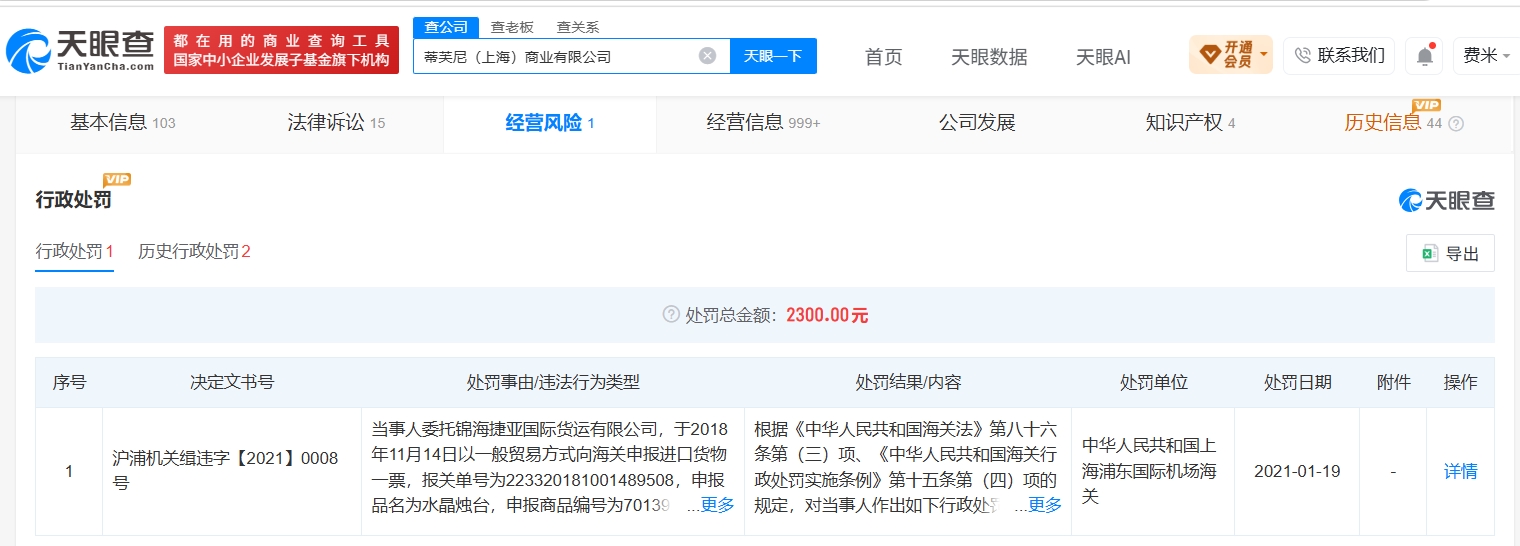Open 天眼AI in the top navigation
1520x546 pixels.
[x=1103, y=57]
